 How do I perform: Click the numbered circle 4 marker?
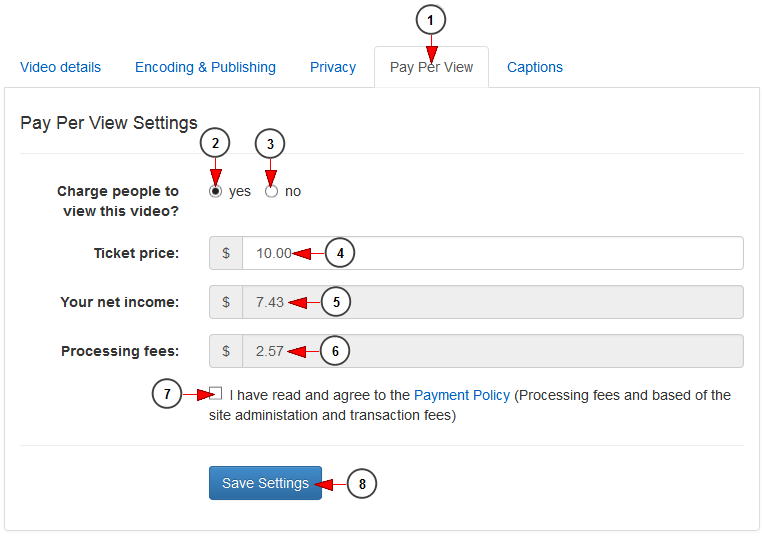(340, 253)
